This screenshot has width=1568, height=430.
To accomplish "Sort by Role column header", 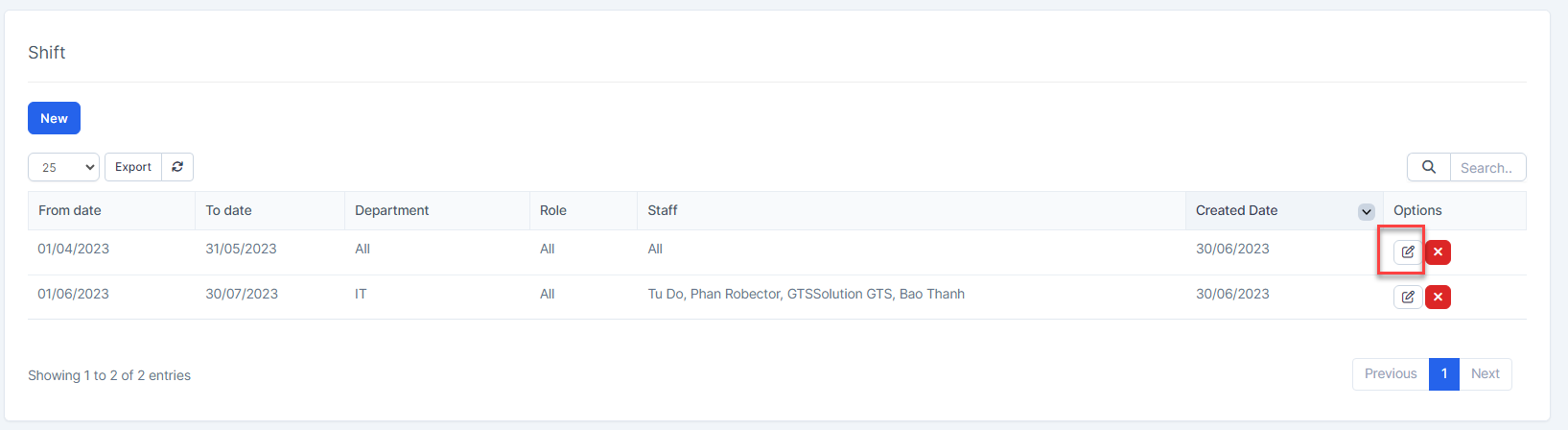I will pyautogui.click(x=553, y=210).
